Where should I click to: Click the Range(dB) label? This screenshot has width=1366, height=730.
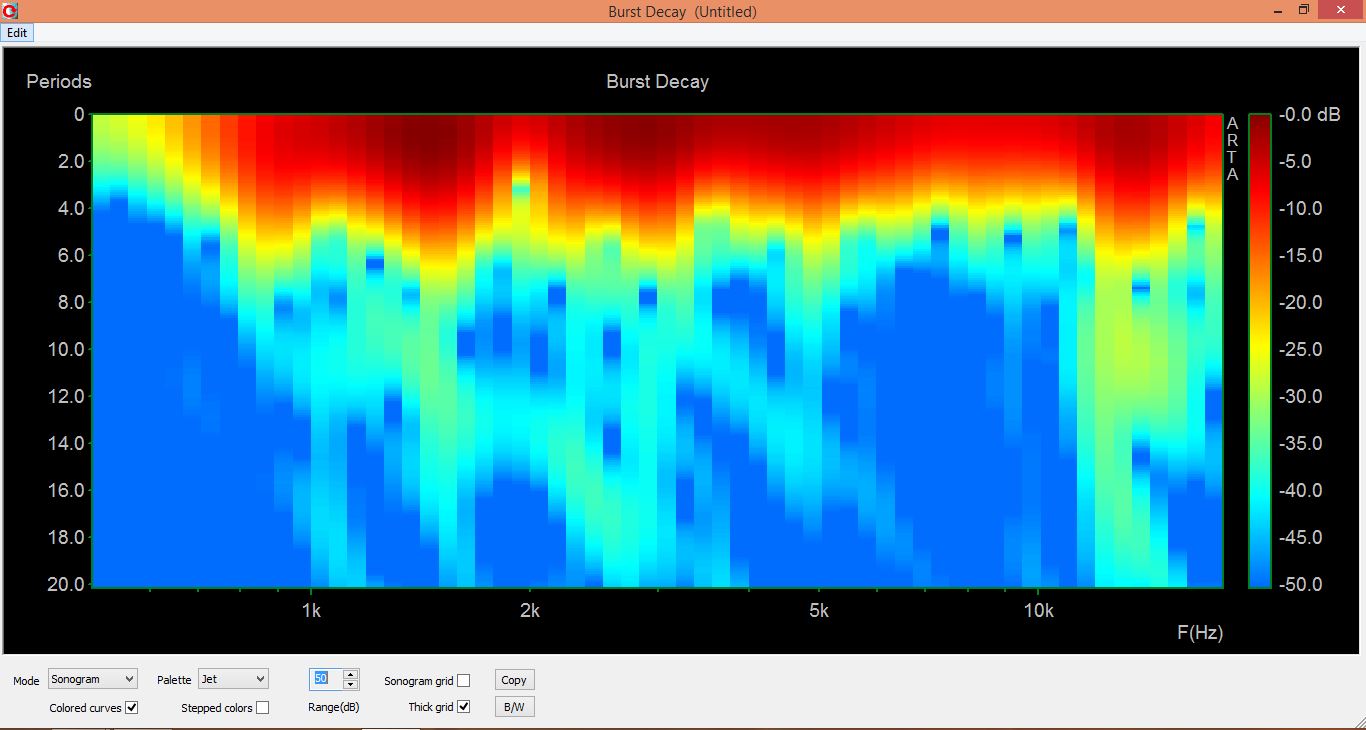[333, 708]
